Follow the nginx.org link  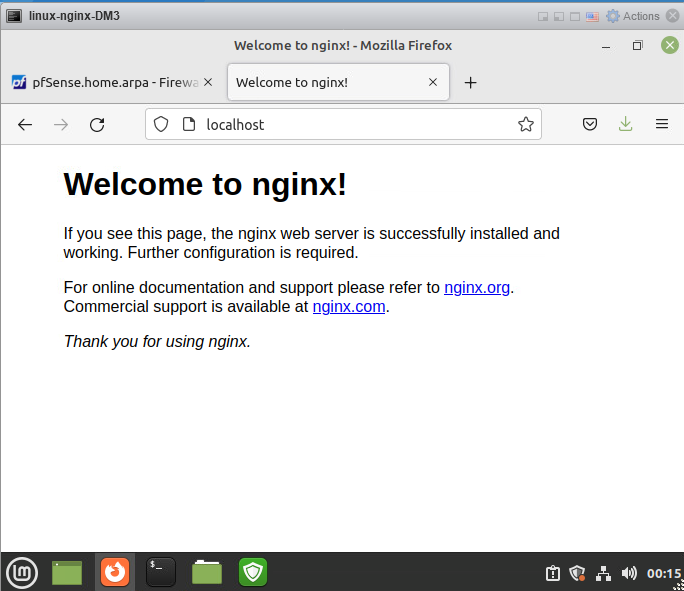click(477, 288)
